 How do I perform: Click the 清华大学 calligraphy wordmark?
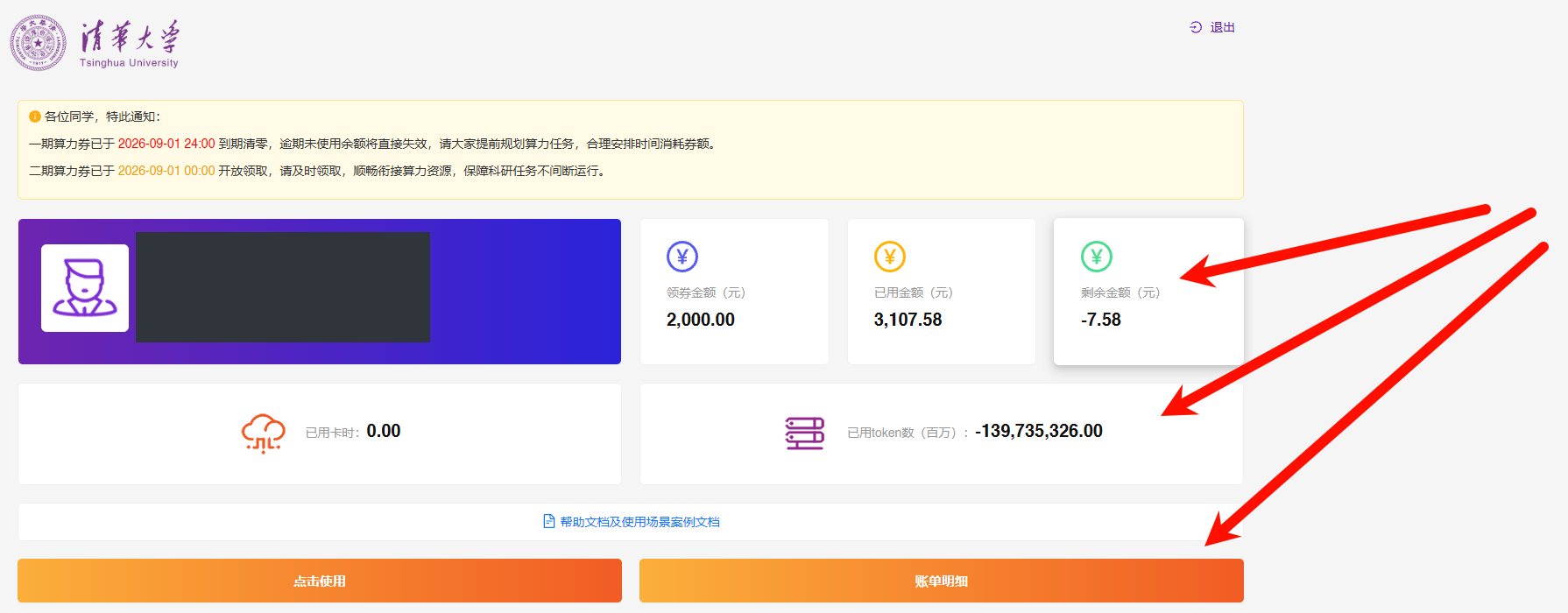click(130, 37)
